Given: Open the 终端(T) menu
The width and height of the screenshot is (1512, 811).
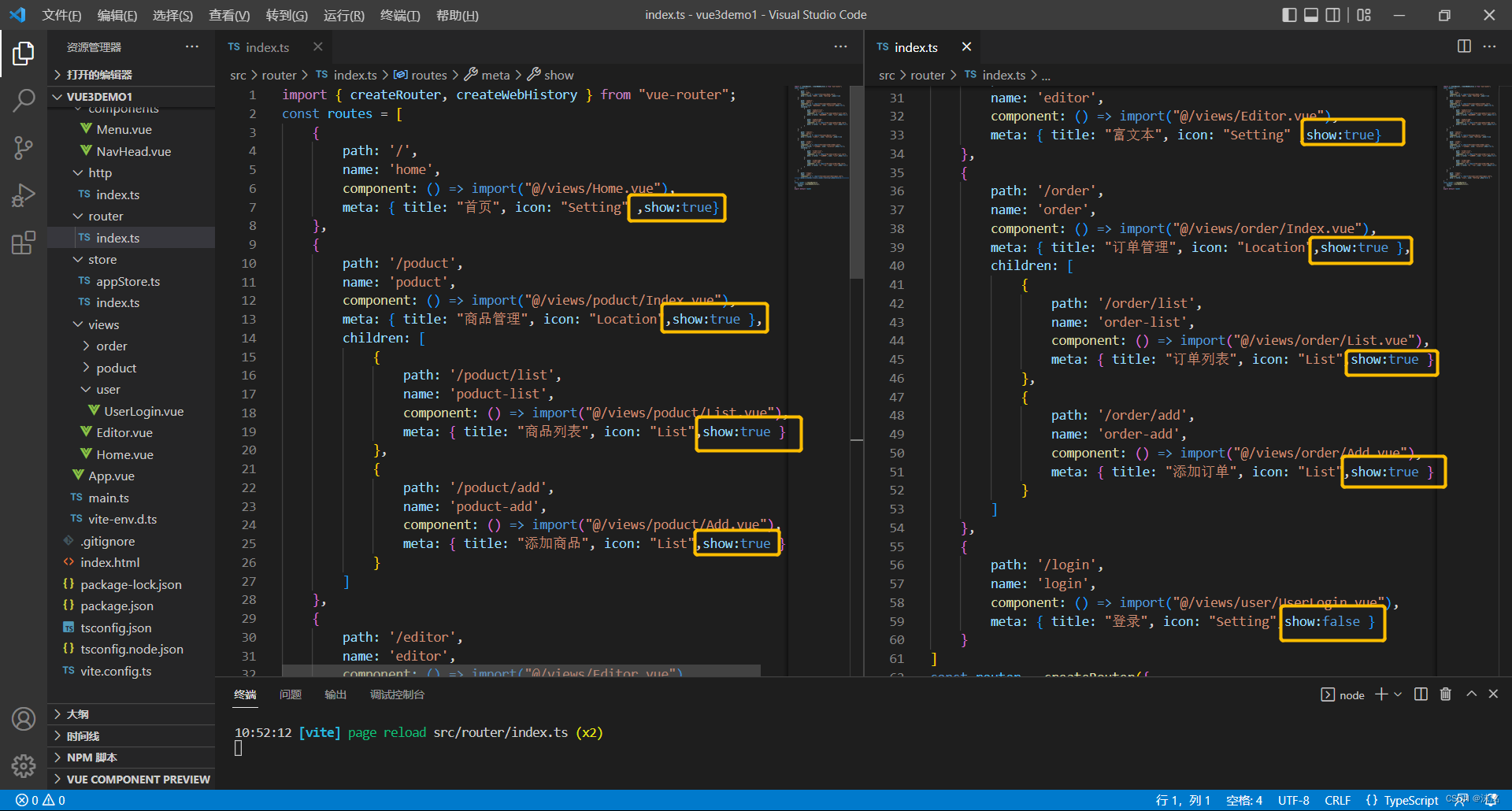Looking at the screenshot, I should click(400, 15).
